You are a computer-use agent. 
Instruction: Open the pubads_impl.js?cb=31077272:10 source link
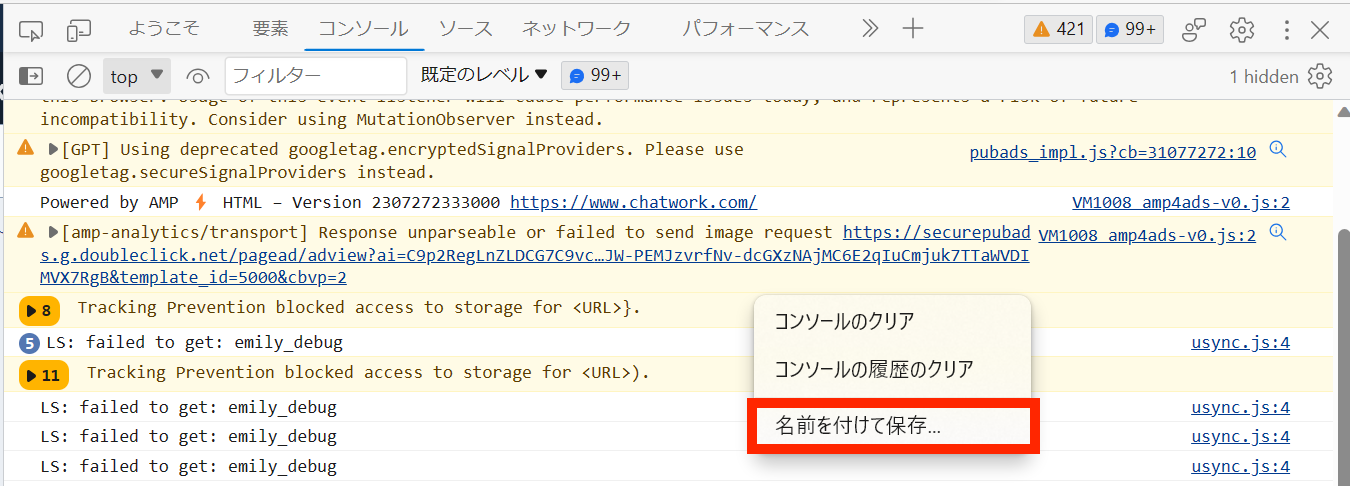1112,153
